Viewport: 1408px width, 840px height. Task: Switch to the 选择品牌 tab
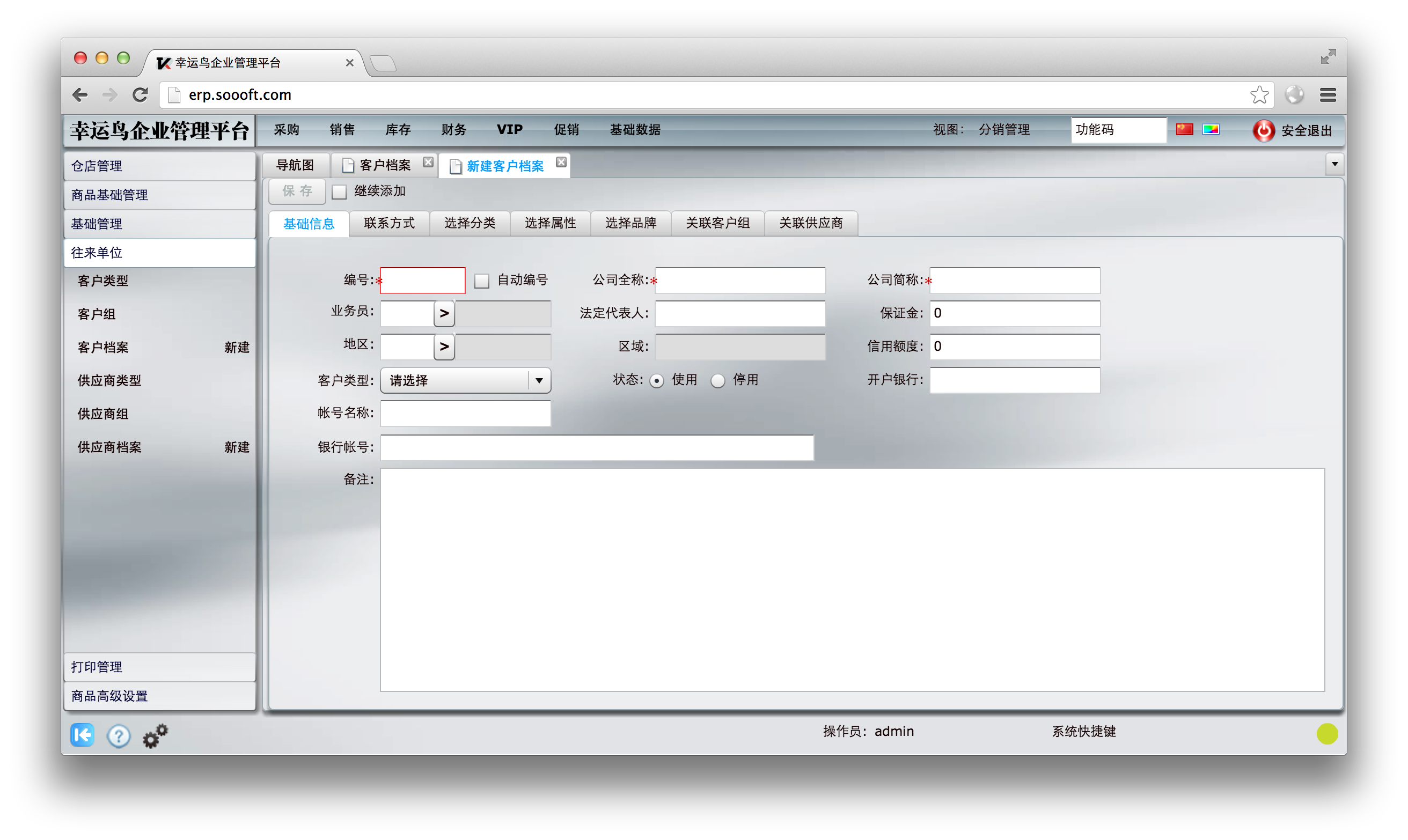[630, 223]
